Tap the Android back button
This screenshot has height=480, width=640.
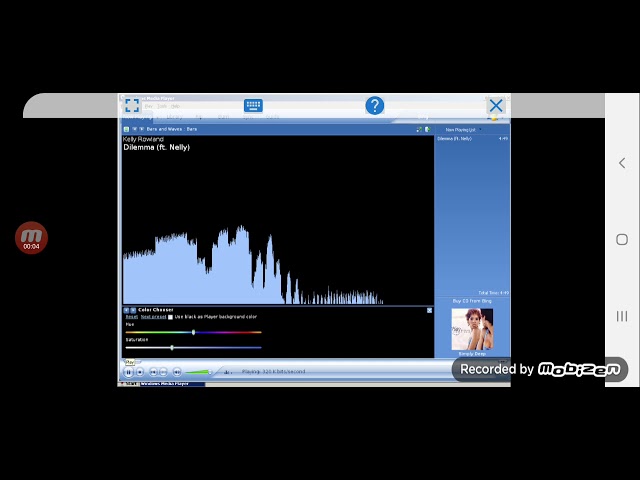[x=622, y=163]
